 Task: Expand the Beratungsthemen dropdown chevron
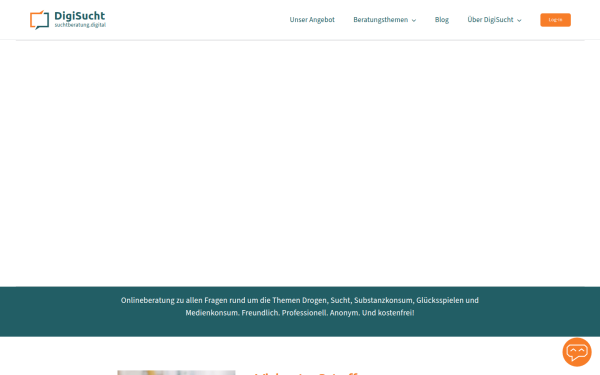(414, 21)
